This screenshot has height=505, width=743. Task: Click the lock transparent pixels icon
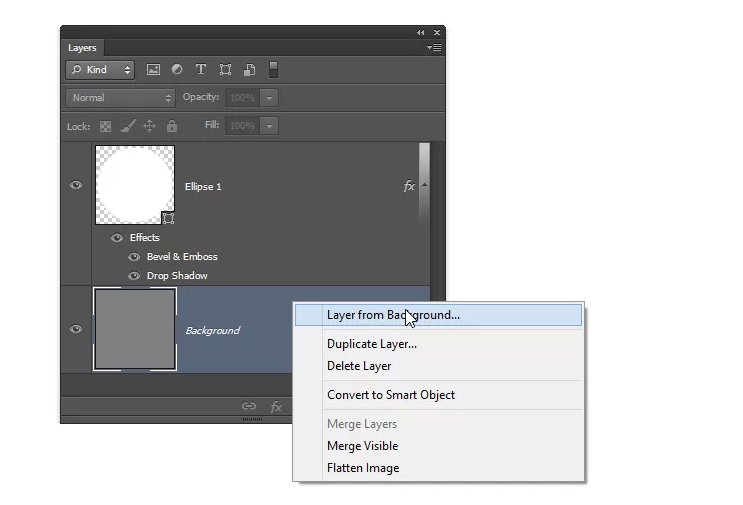point(105,126)
